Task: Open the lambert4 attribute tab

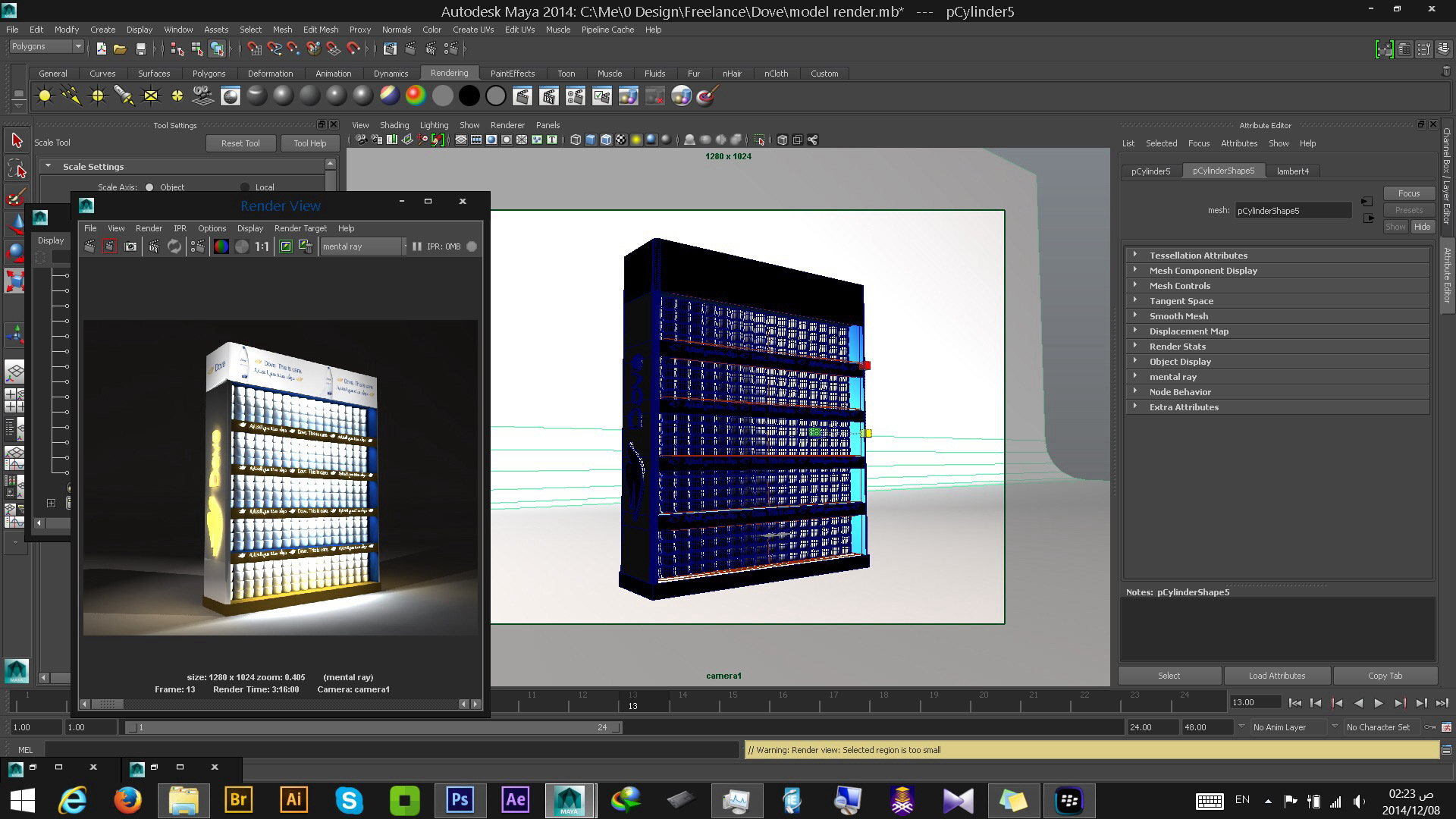Action: tap(1292, 171)
